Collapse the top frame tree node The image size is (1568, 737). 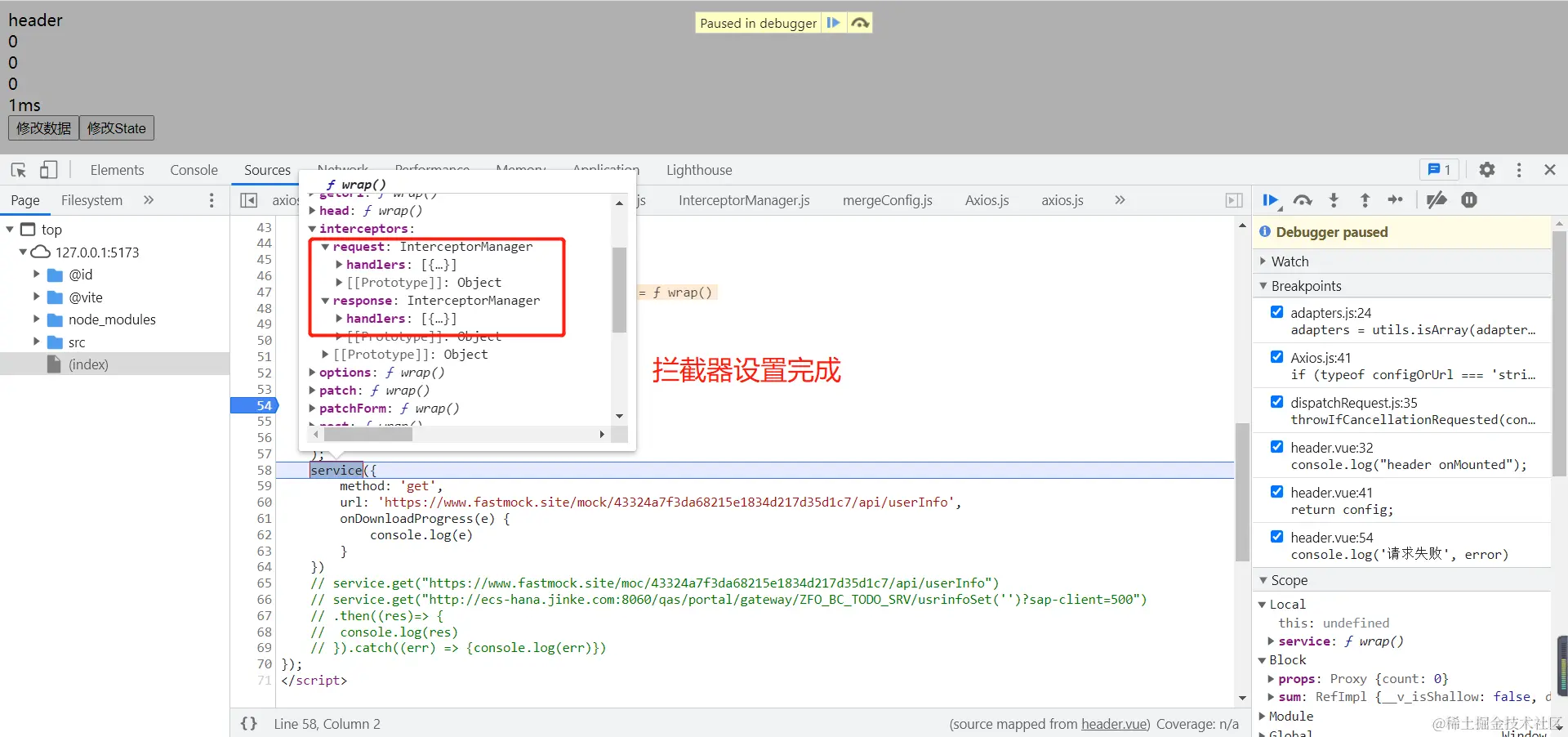(x=10, y=230)
